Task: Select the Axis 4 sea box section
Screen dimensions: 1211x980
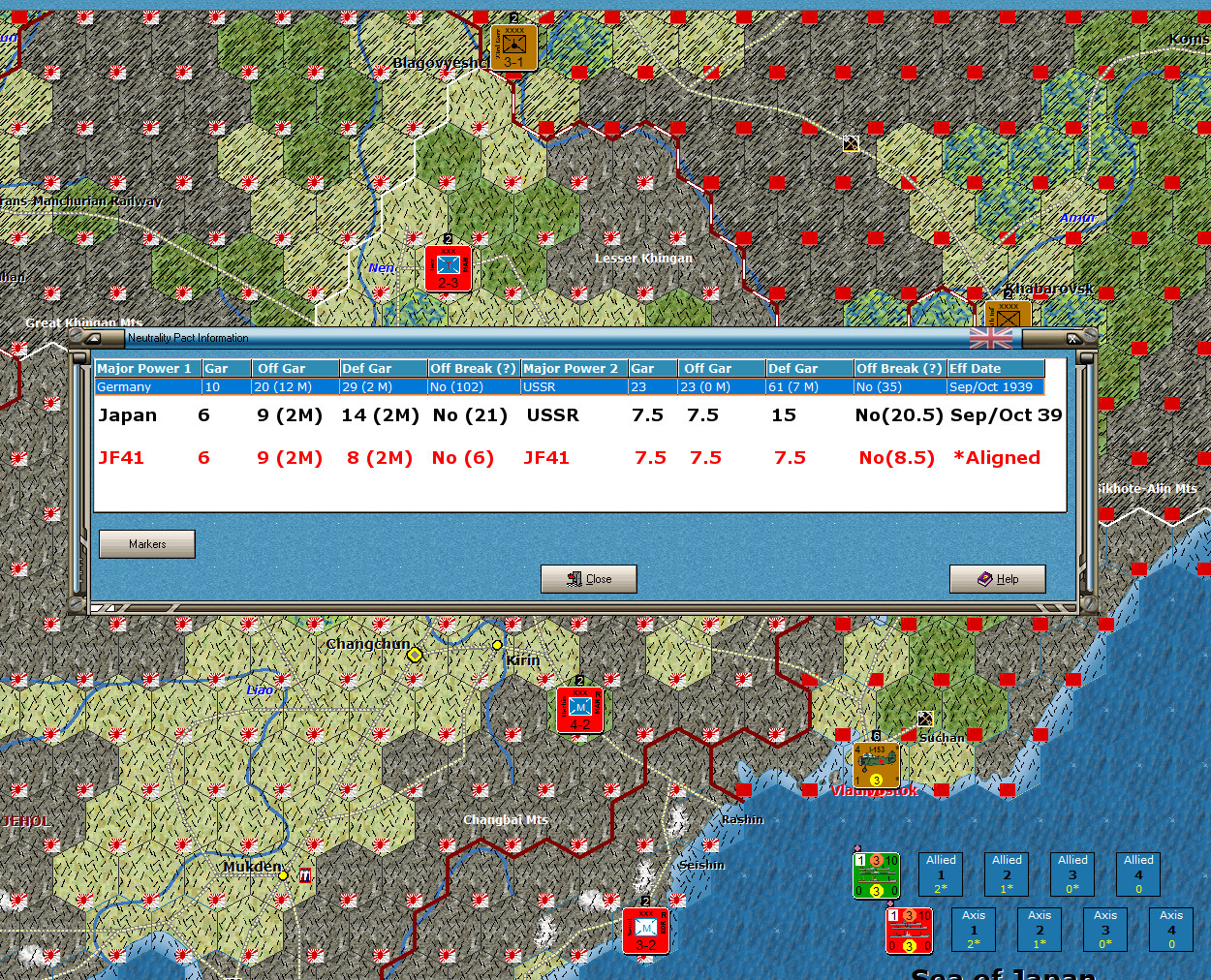Action: pyautogui.click(x=1171, y=929)
